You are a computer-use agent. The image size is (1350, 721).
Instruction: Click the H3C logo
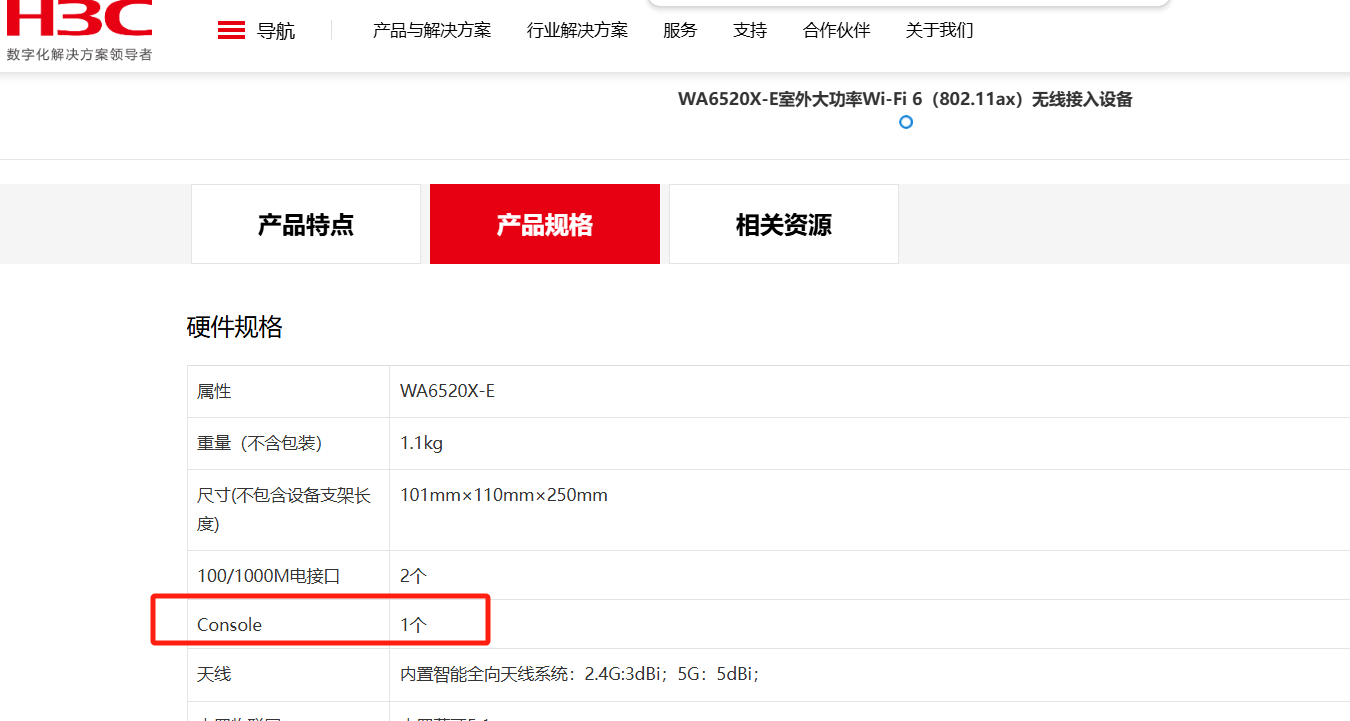click(80, 17)
